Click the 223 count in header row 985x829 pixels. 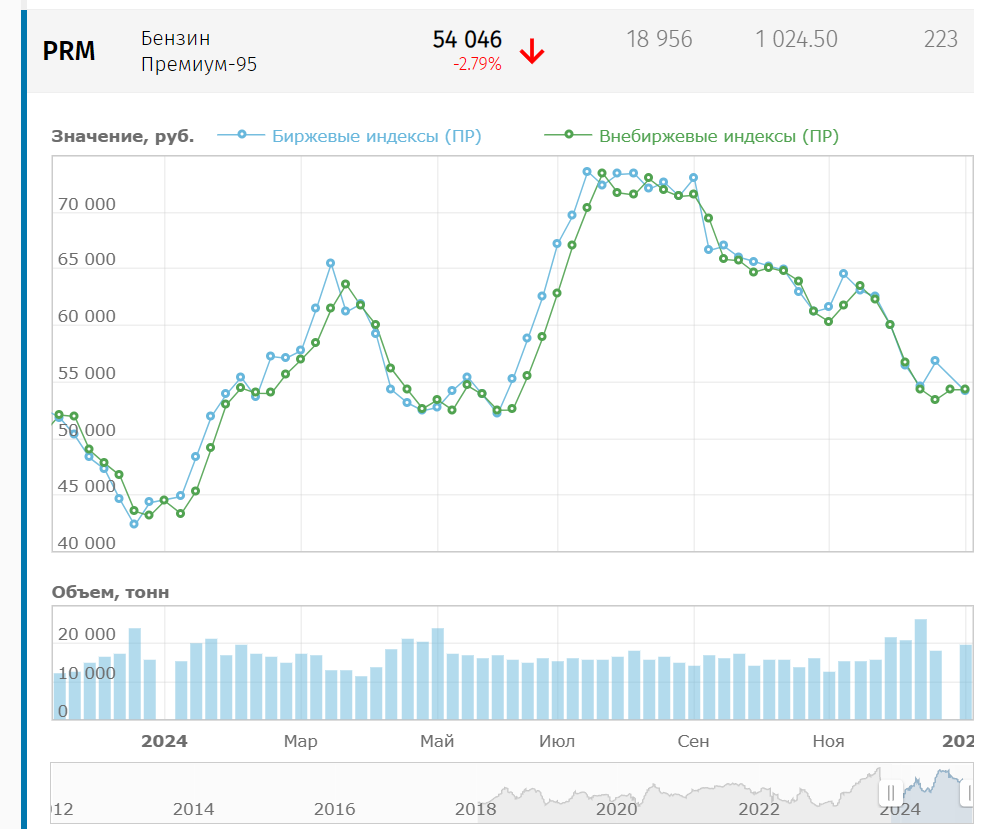pyautogui.click(x=940, y=40)
